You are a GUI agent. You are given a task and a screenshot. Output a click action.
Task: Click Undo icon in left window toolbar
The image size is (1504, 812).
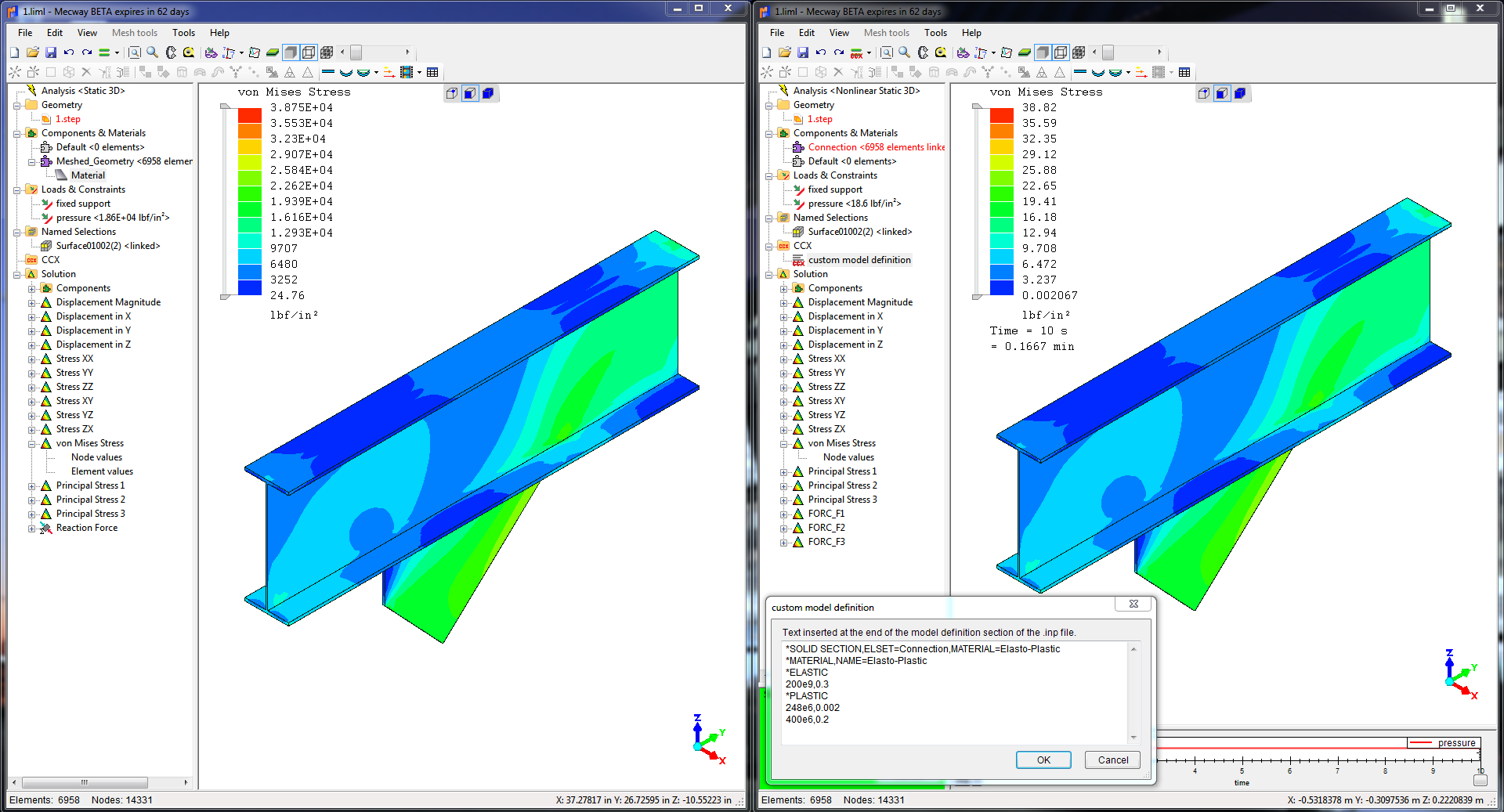click(69, 52)
